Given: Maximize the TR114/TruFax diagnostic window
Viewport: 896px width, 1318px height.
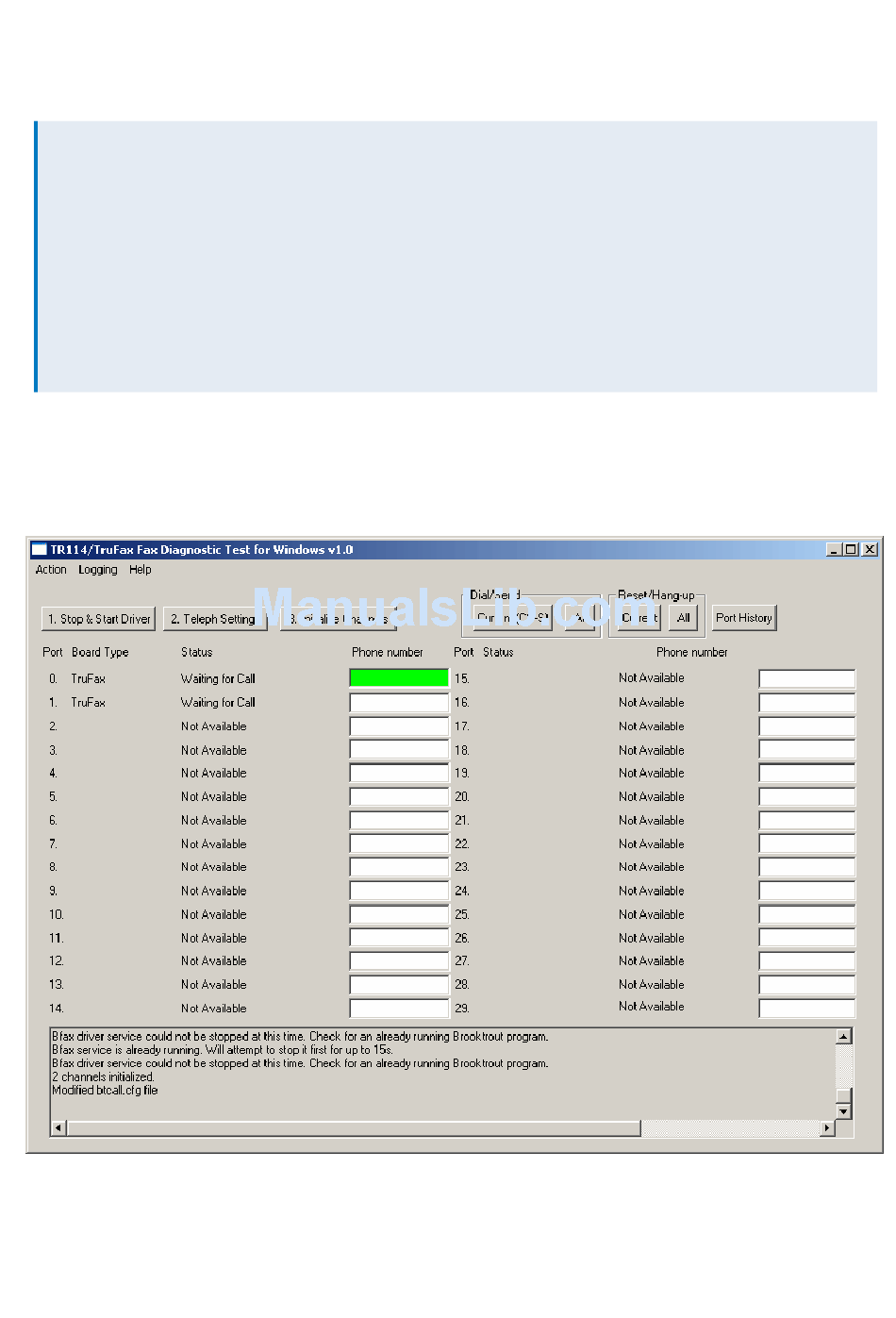Looking at the screenshot, I should pyautogui.click(x=851, y=549).
